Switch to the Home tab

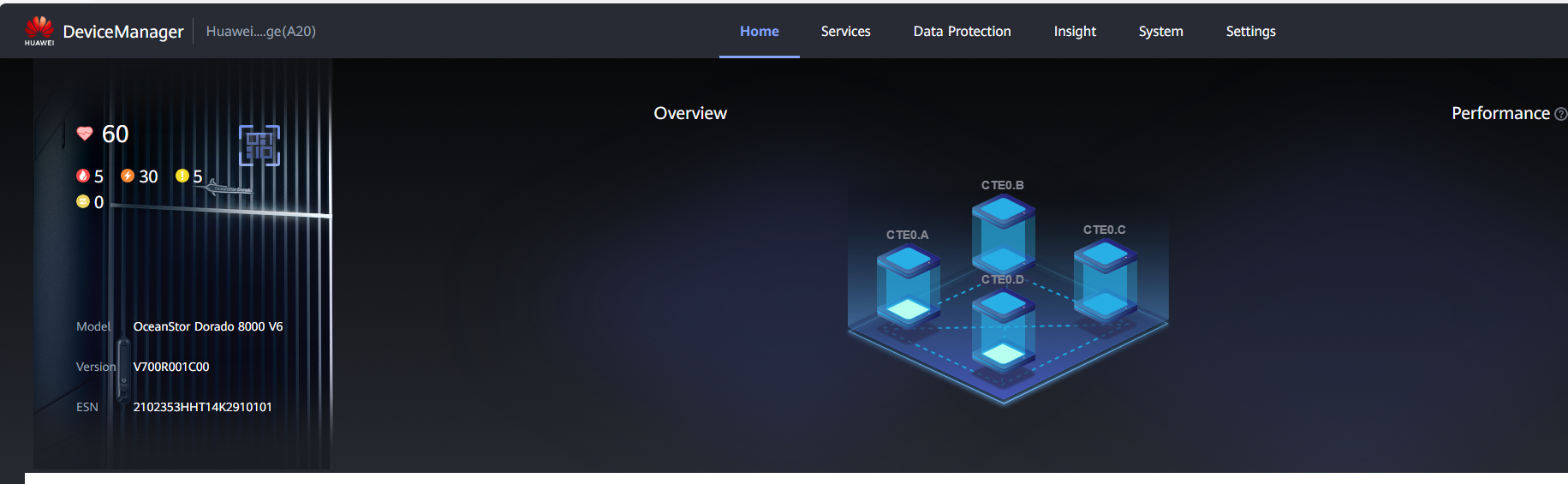point(759,31)
